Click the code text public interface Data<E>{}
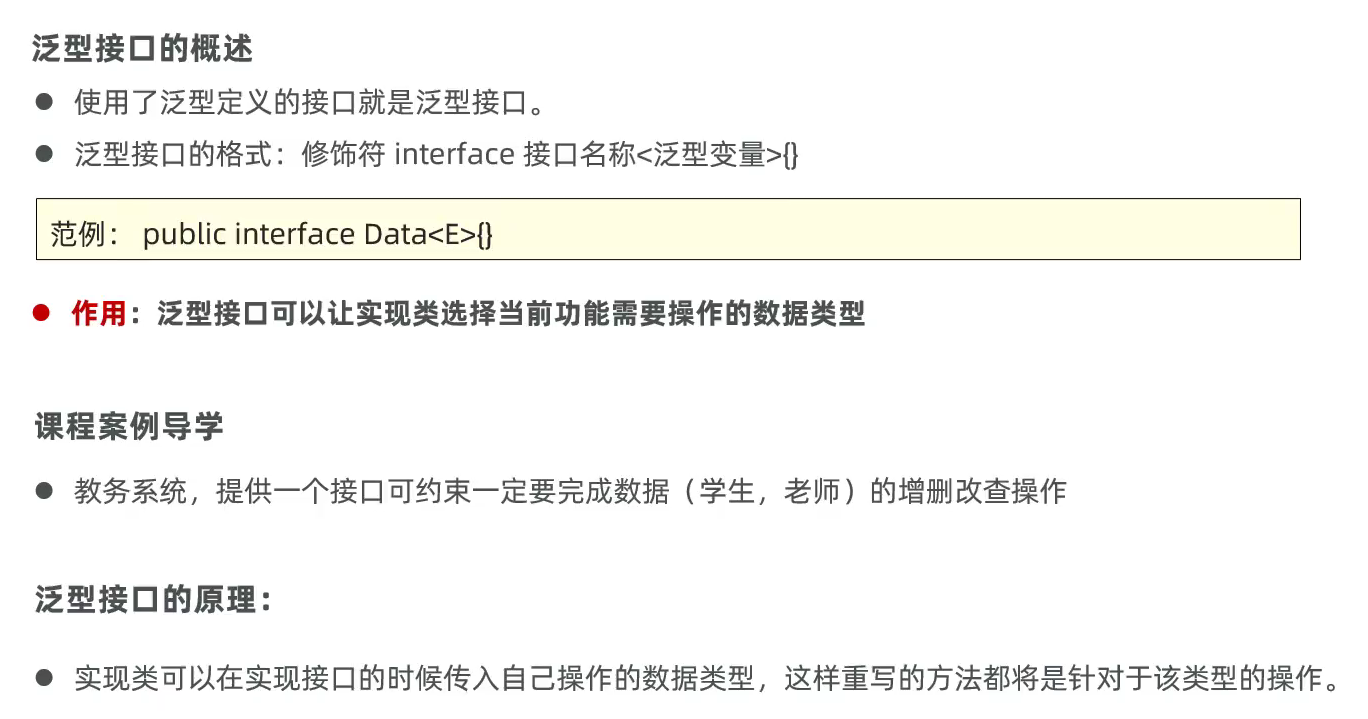 (x=318, y=235)
